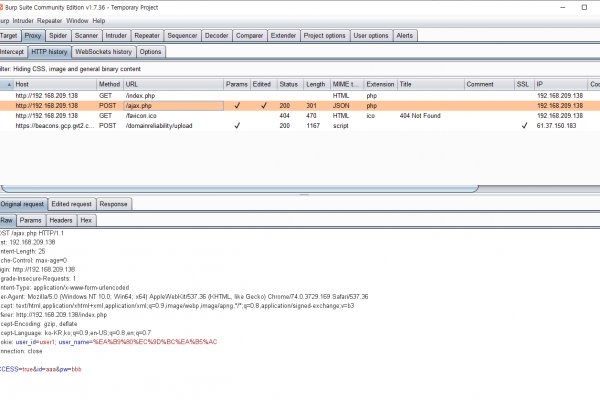View the Response tab
600x400 pixels.
coord(113,203)
